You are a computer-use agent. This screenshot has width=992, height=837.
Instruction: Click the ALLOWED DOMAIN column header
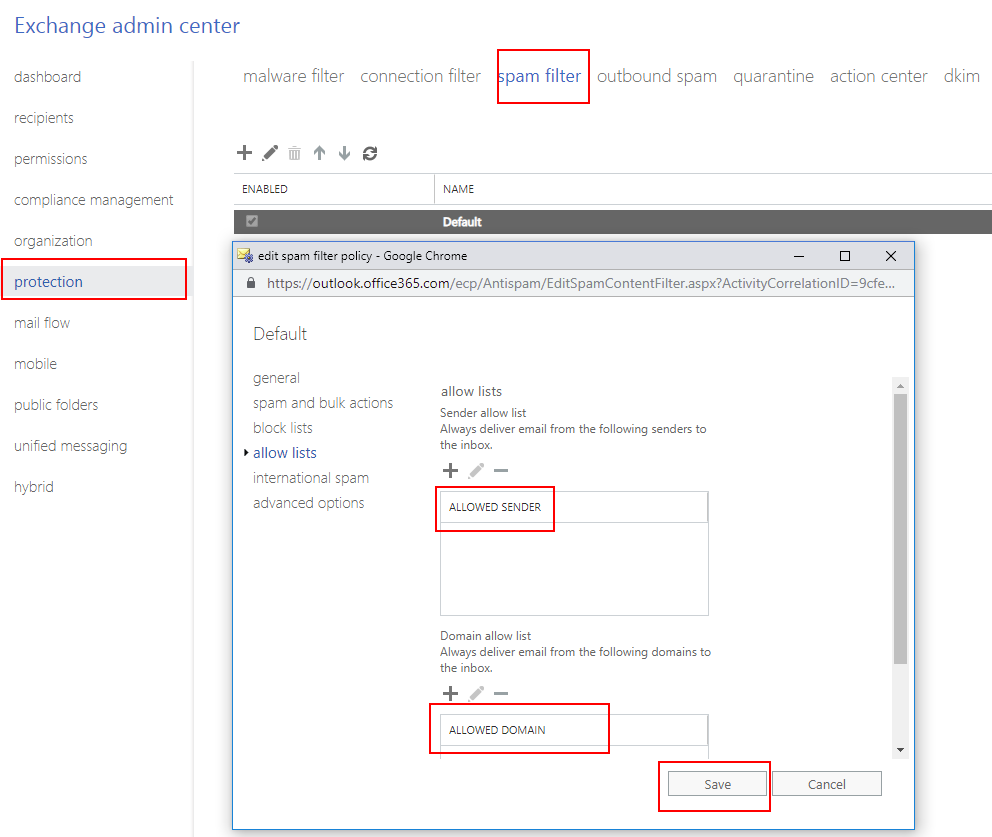[x=574, y=730]
